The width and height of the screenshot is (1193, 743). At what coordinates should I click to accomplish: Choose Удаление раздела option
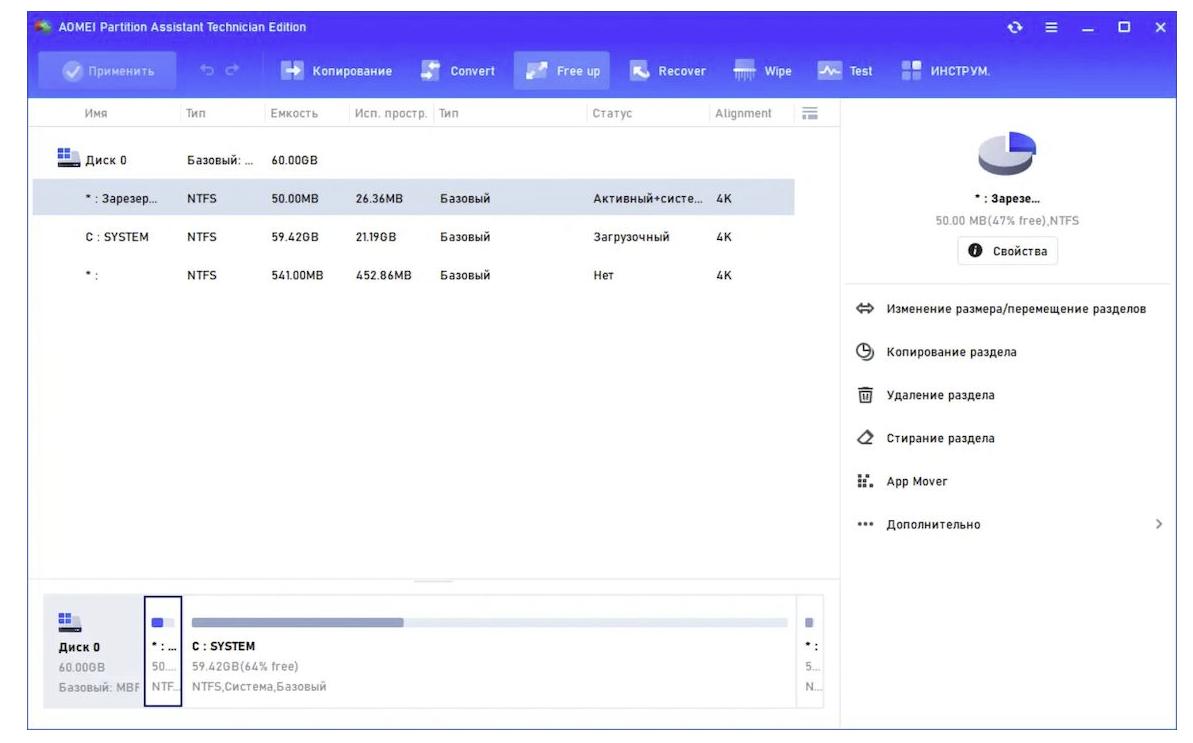point(939,395)
